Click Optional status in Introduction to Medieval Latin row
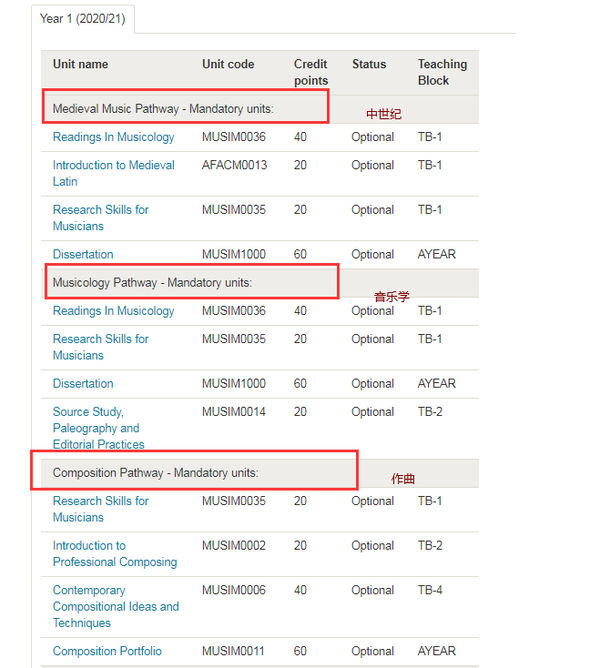The width and height of the screenshot is (600, 668). (372, 165)
